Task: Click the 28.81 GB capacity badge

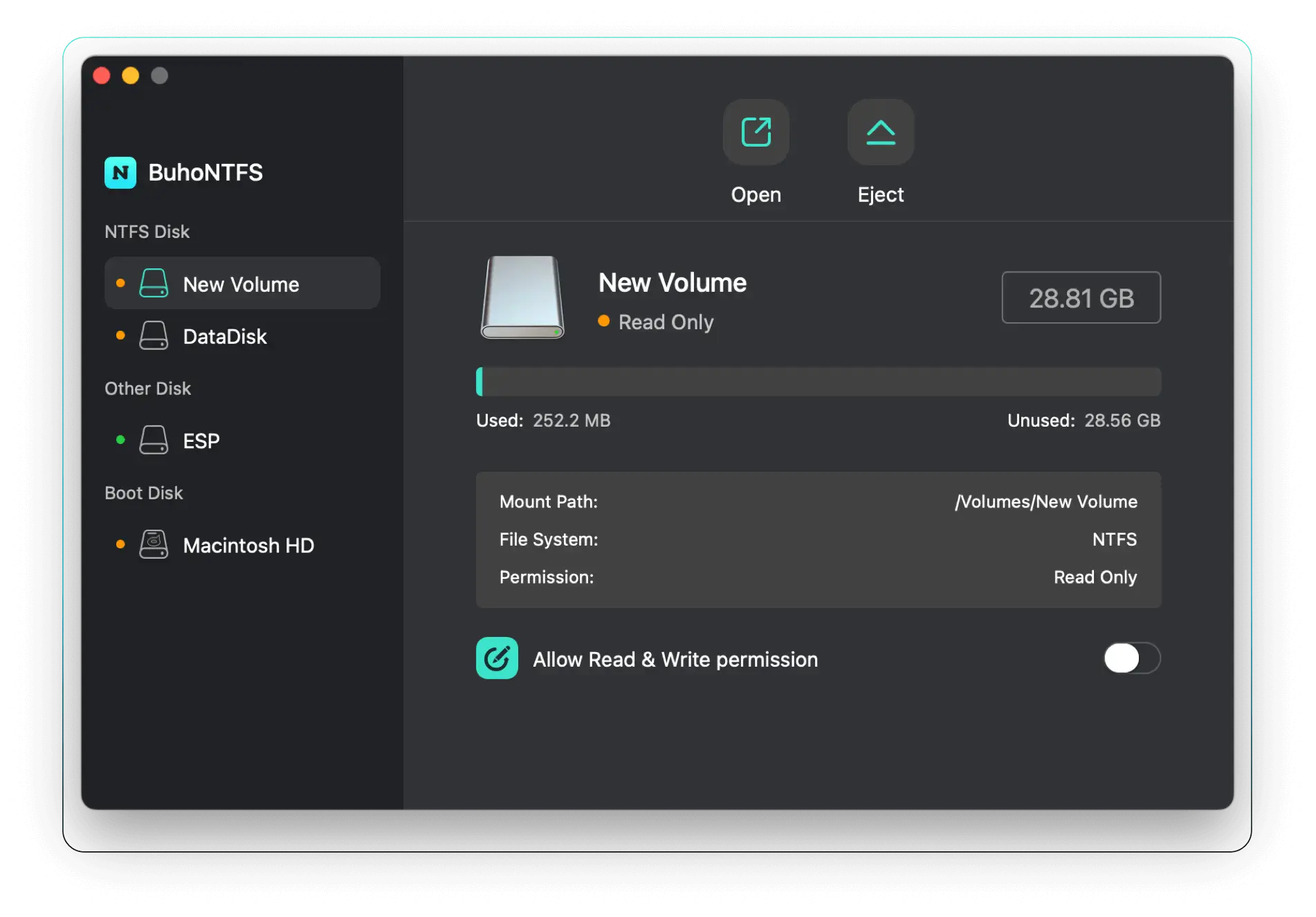Action: [1081, 298]
